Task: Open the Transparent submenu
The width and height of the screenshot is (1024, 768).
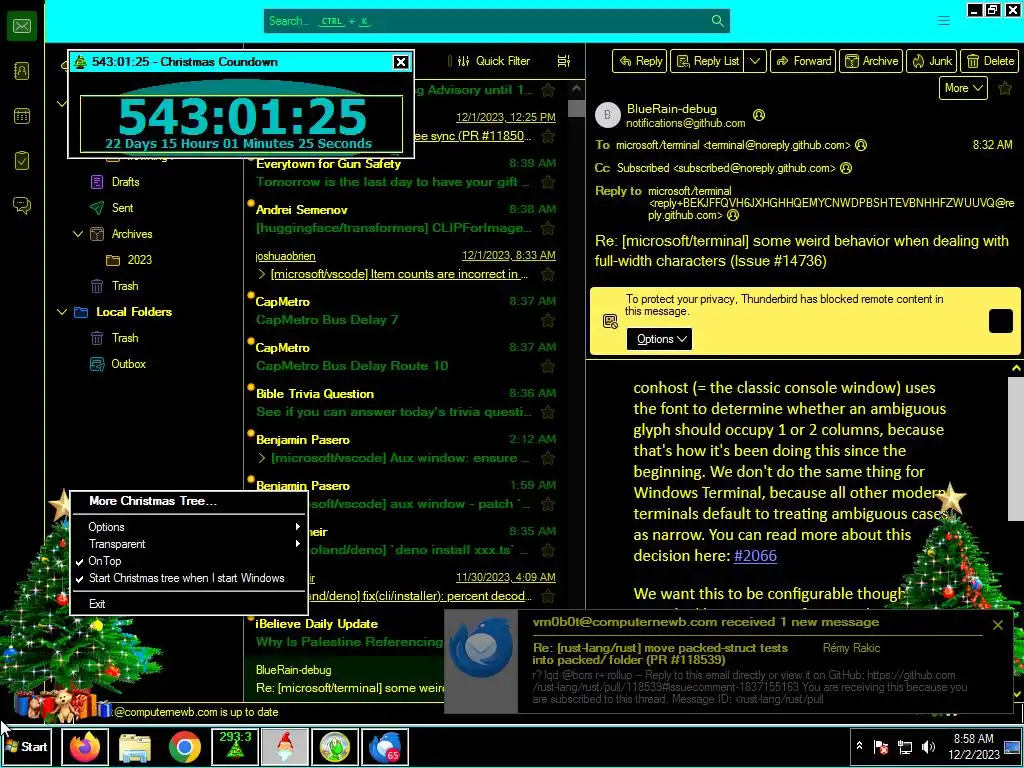Action: [x=188, y=544]
